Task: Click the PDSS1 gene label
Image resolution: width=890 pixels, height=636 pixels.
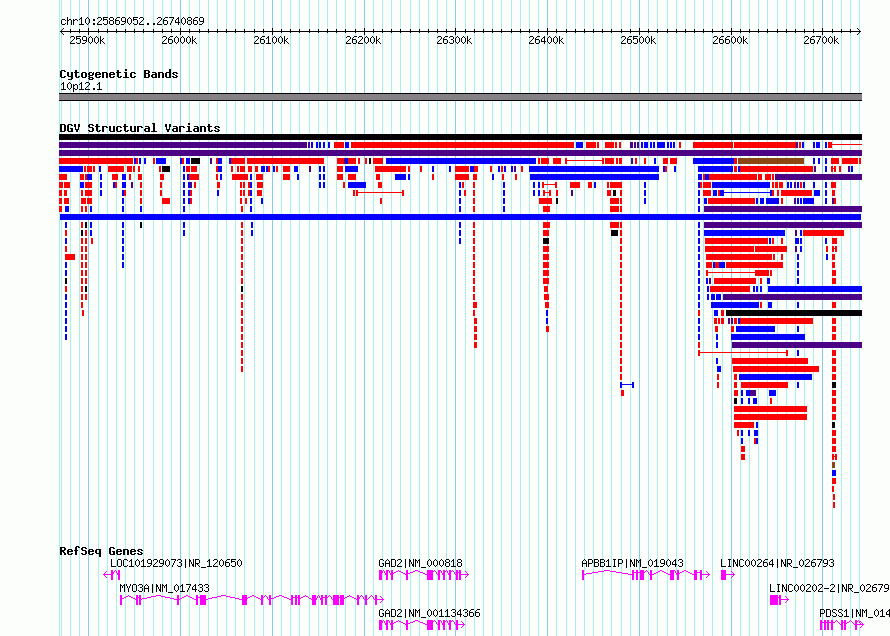Action: 854,613
